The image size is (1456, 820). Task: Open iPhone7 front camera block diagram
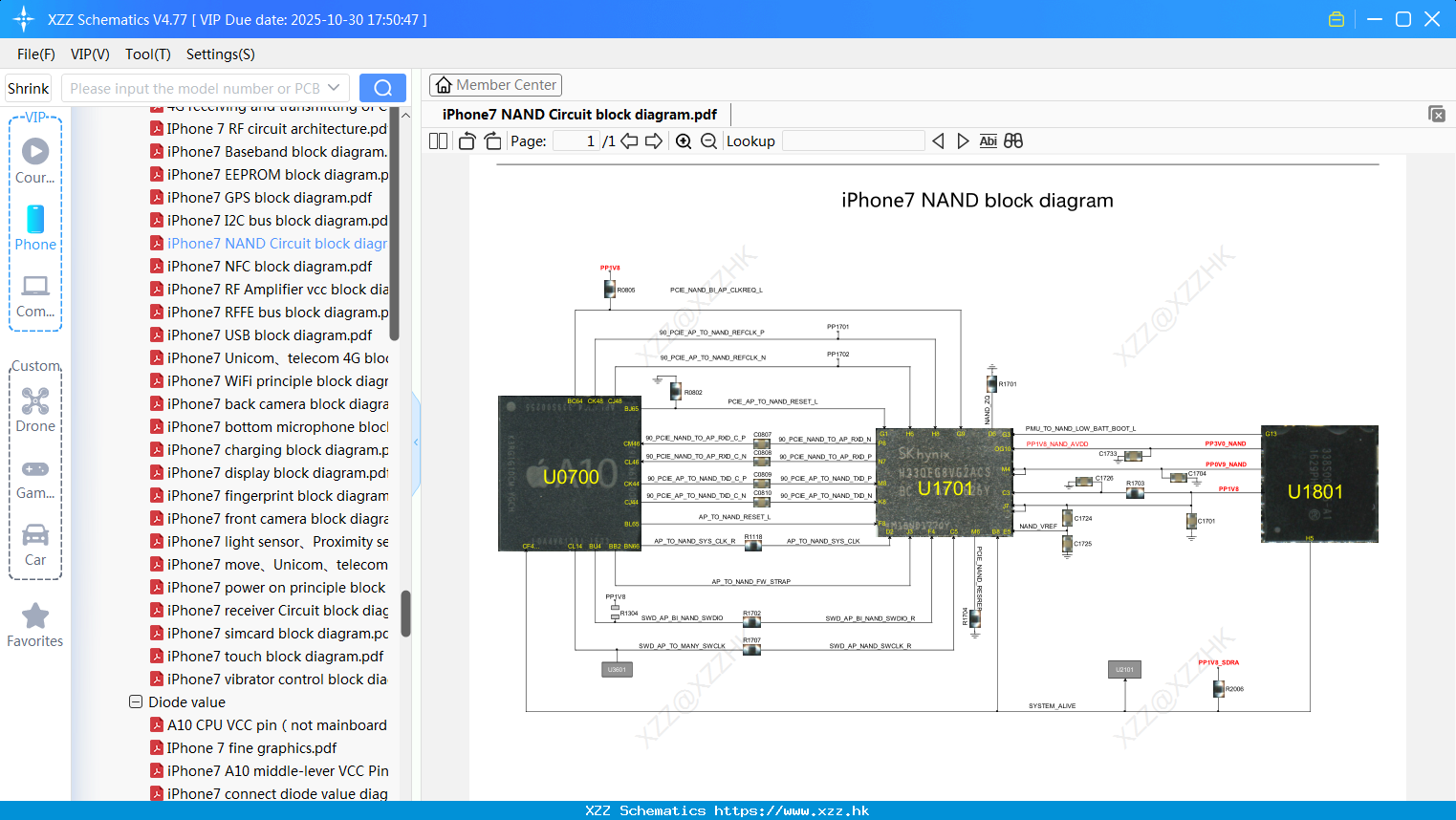tap(269, 519)
